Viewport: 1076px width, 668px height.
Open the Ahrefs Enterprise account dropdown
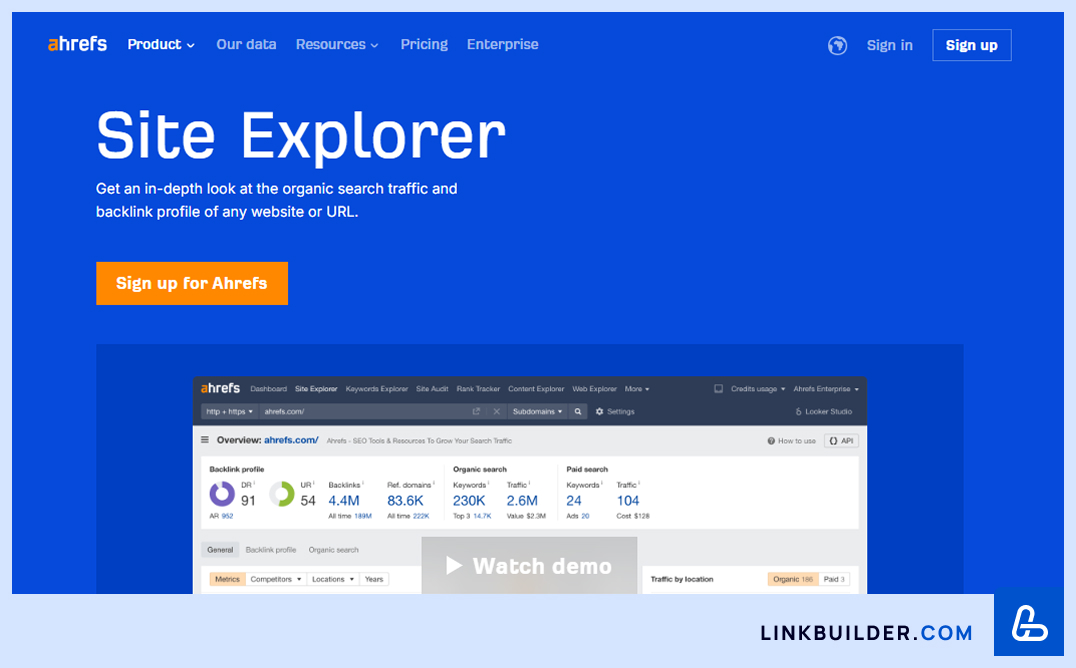click(x=826, y=389)
